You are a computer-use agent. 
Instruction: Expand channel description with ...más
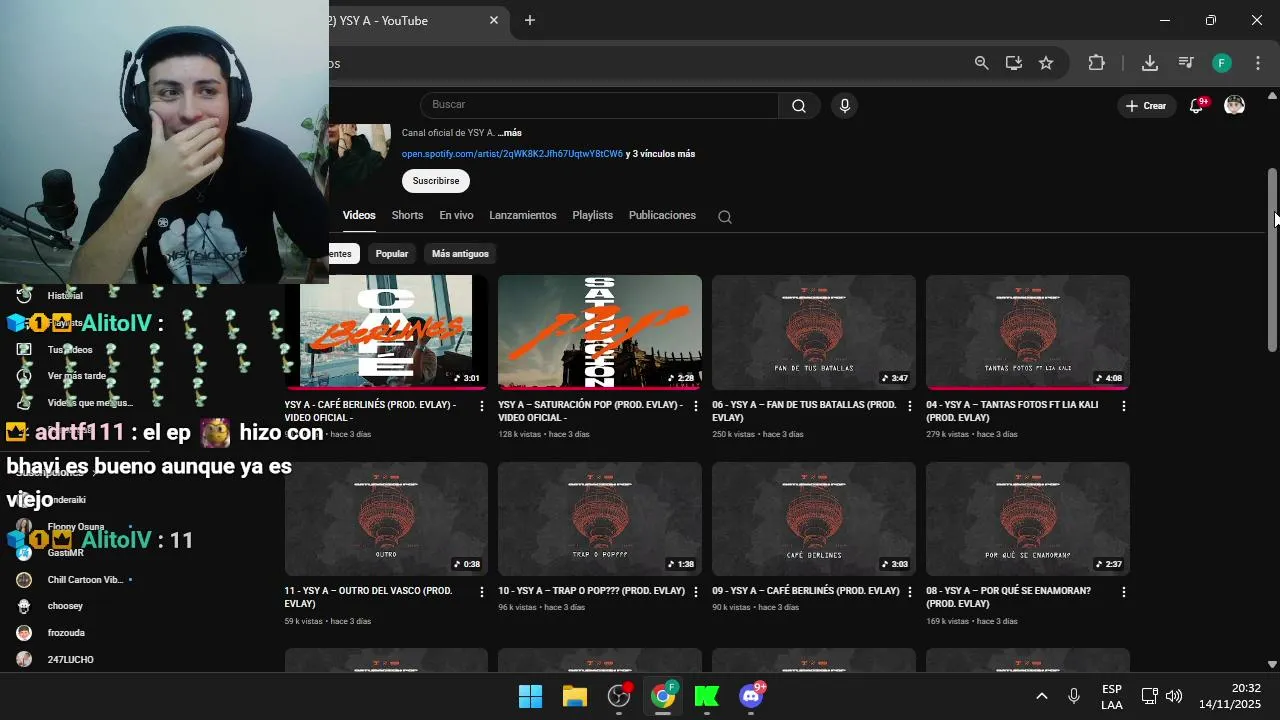510,133
